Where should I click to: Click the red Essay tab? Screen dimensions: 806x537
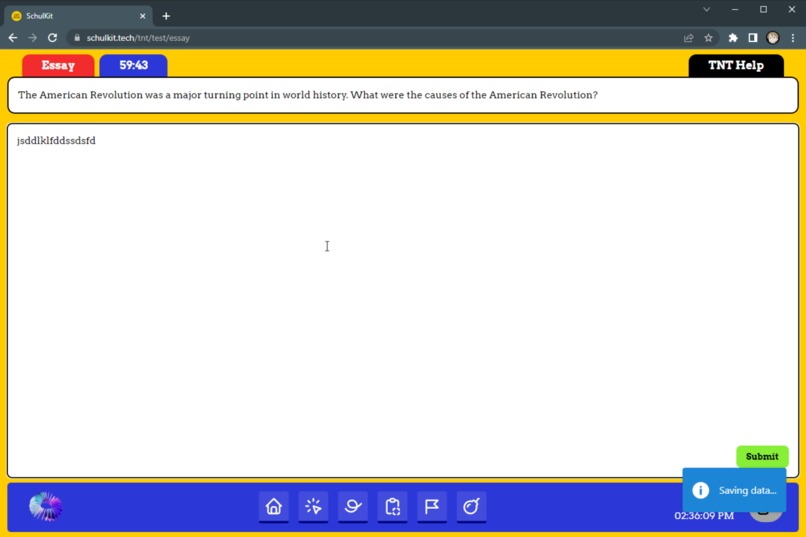click(58, 65)
